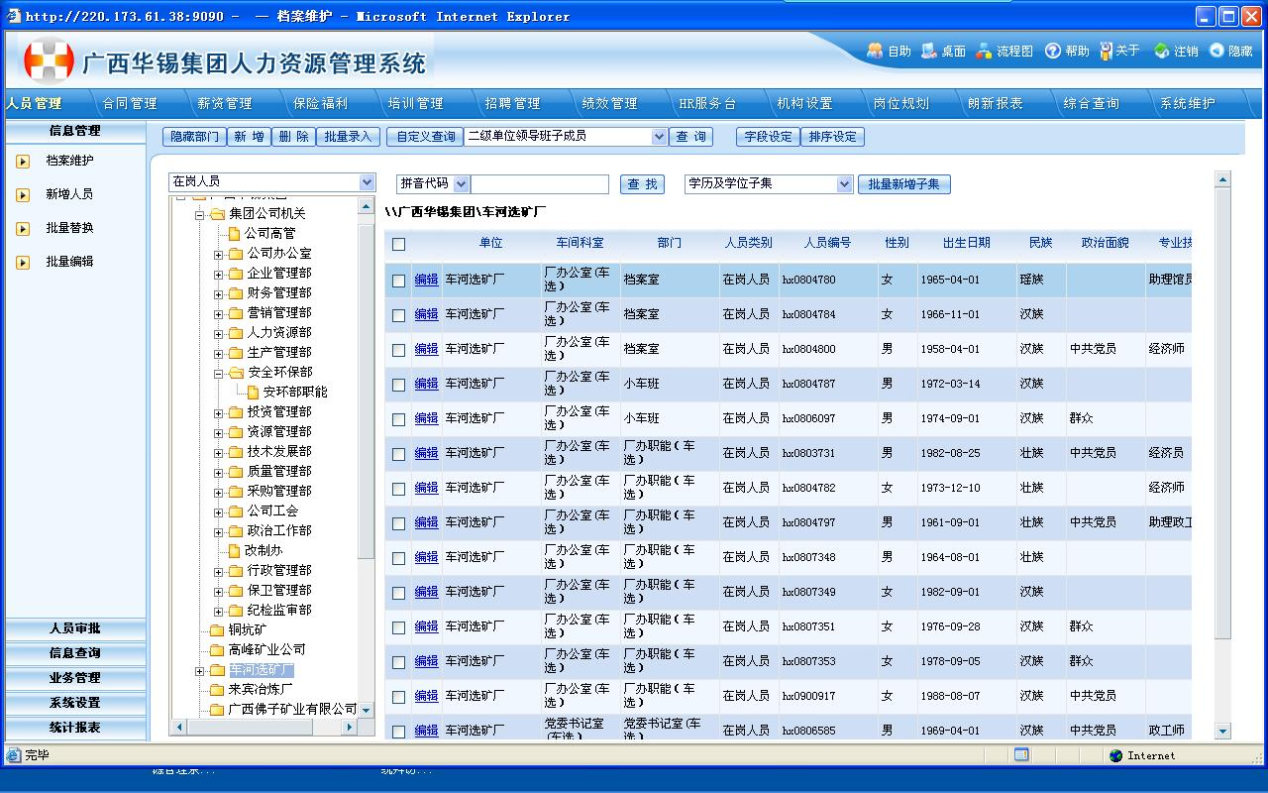Click the 批量新增子集 button

(904, 184)
